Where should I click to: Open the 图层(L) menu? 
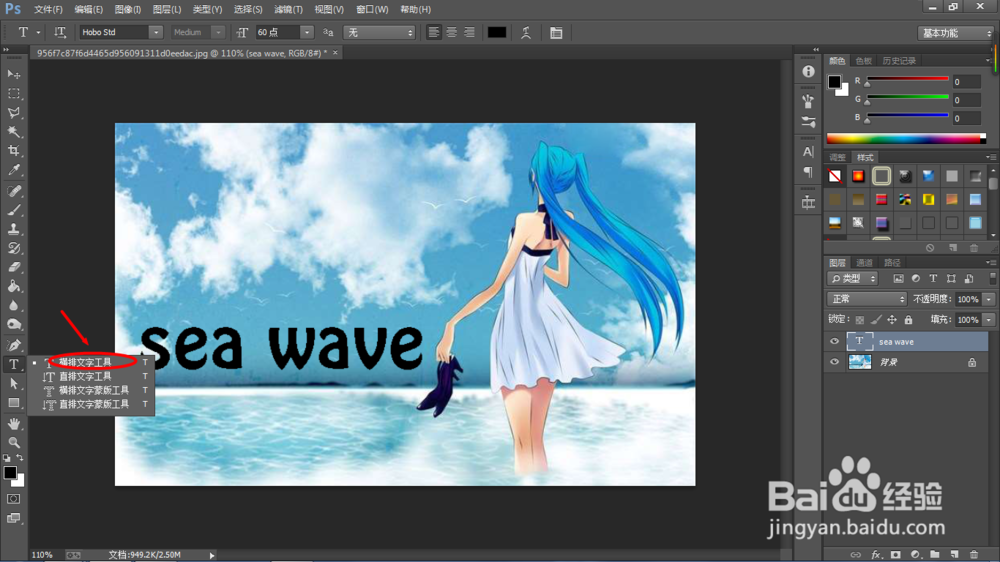click(167, 10)
